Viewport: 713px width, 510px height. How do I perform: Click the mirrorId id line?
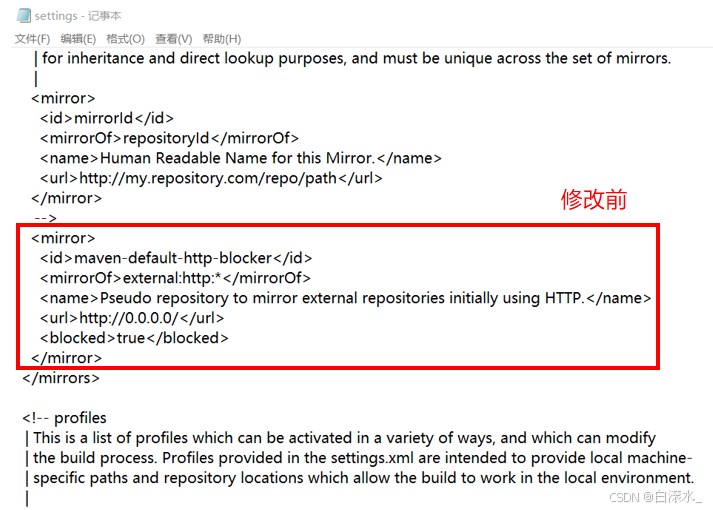point(131,118)
